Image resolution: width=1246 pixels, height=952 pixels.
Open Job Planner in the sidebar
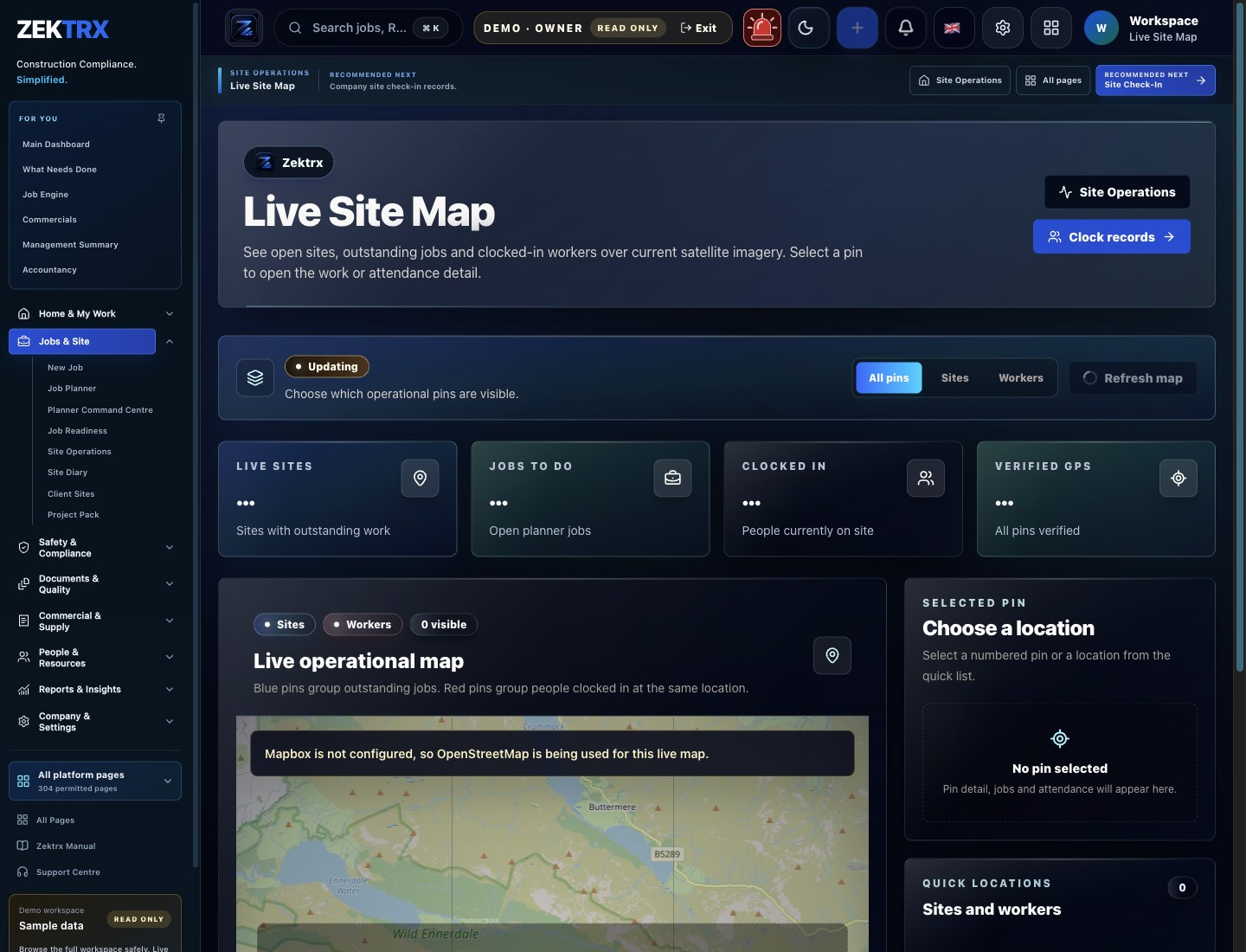[x=72, y=389]
